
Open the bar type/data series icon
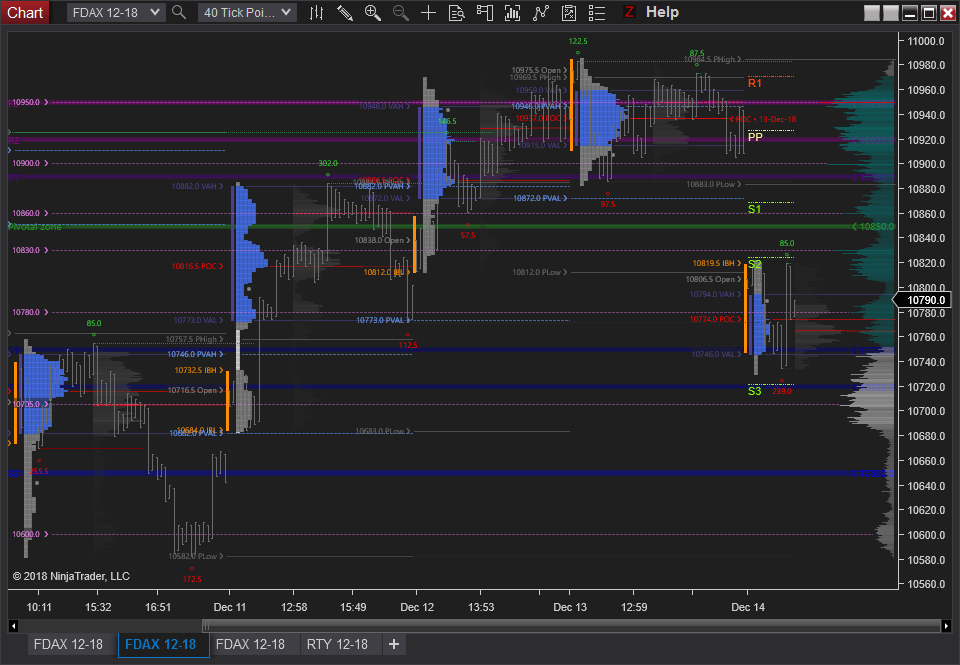click(317, 12)
